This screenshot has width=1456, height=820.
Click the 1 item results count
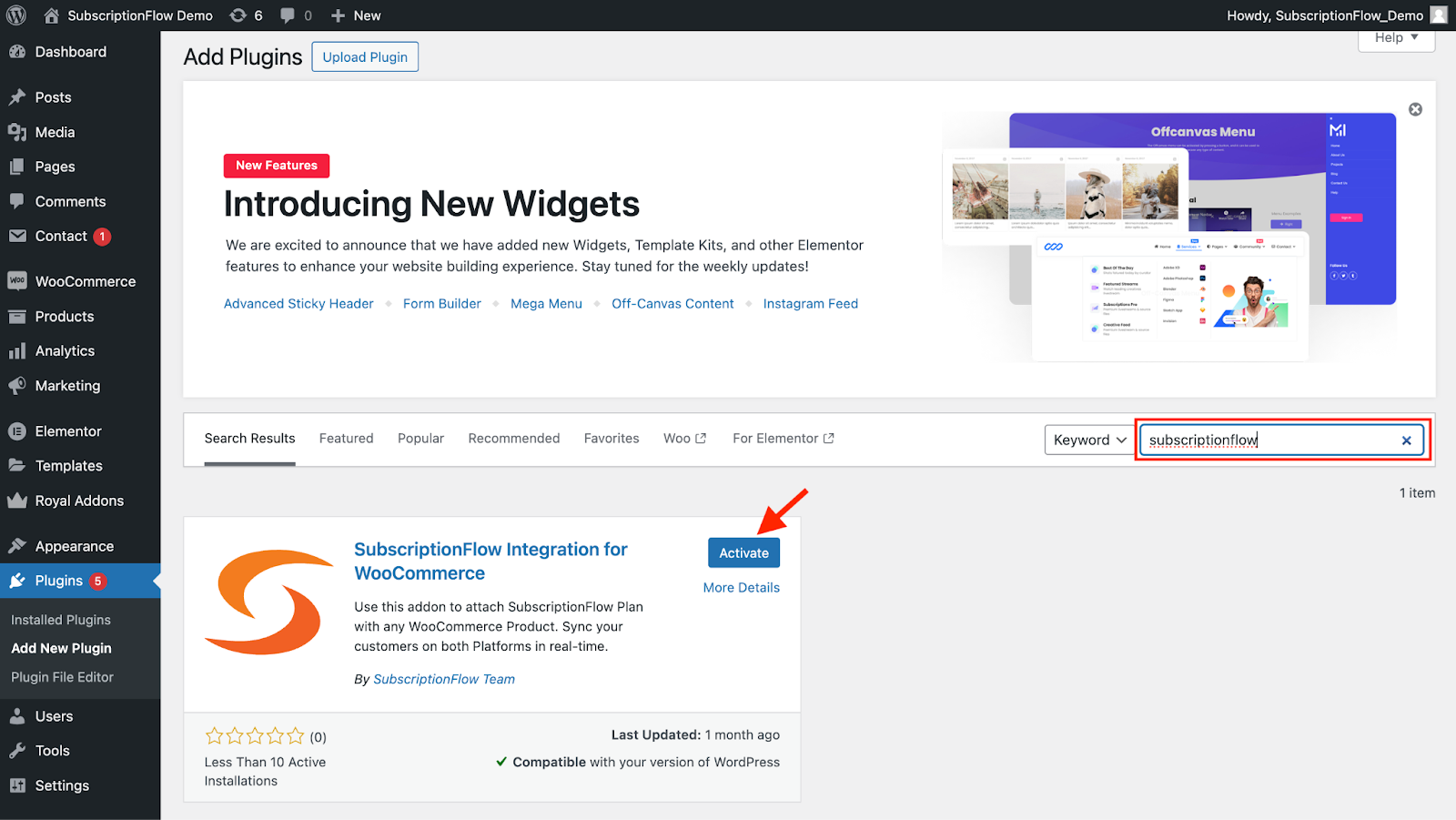click(1417, 493)
